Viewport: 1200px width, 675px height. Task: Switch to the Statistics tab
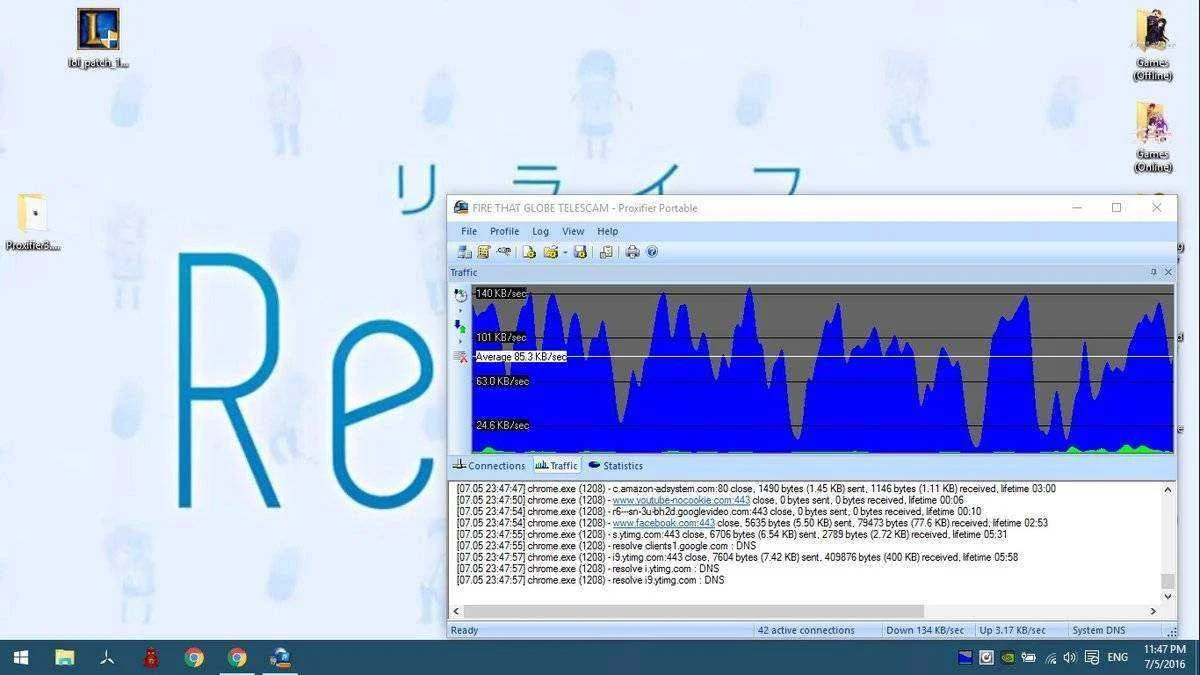pyautogui.click(x=615, y=465)
